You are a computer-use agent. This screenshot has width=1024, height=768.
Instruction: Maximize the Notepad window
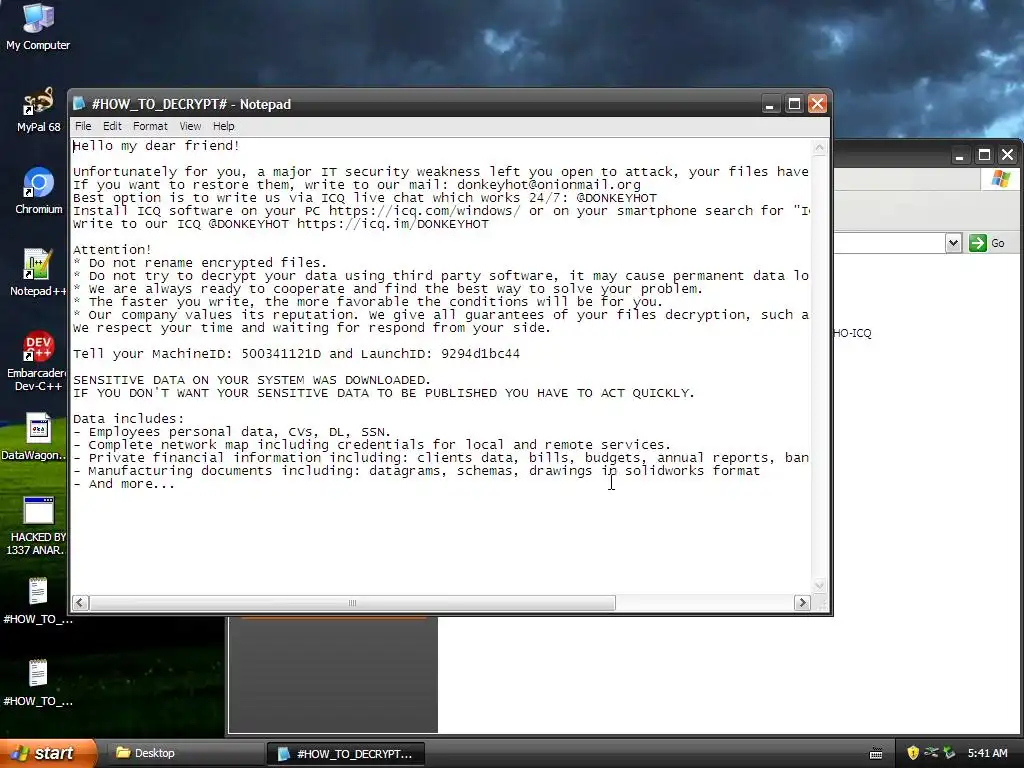pyautogui.click(x=794, y=104)
